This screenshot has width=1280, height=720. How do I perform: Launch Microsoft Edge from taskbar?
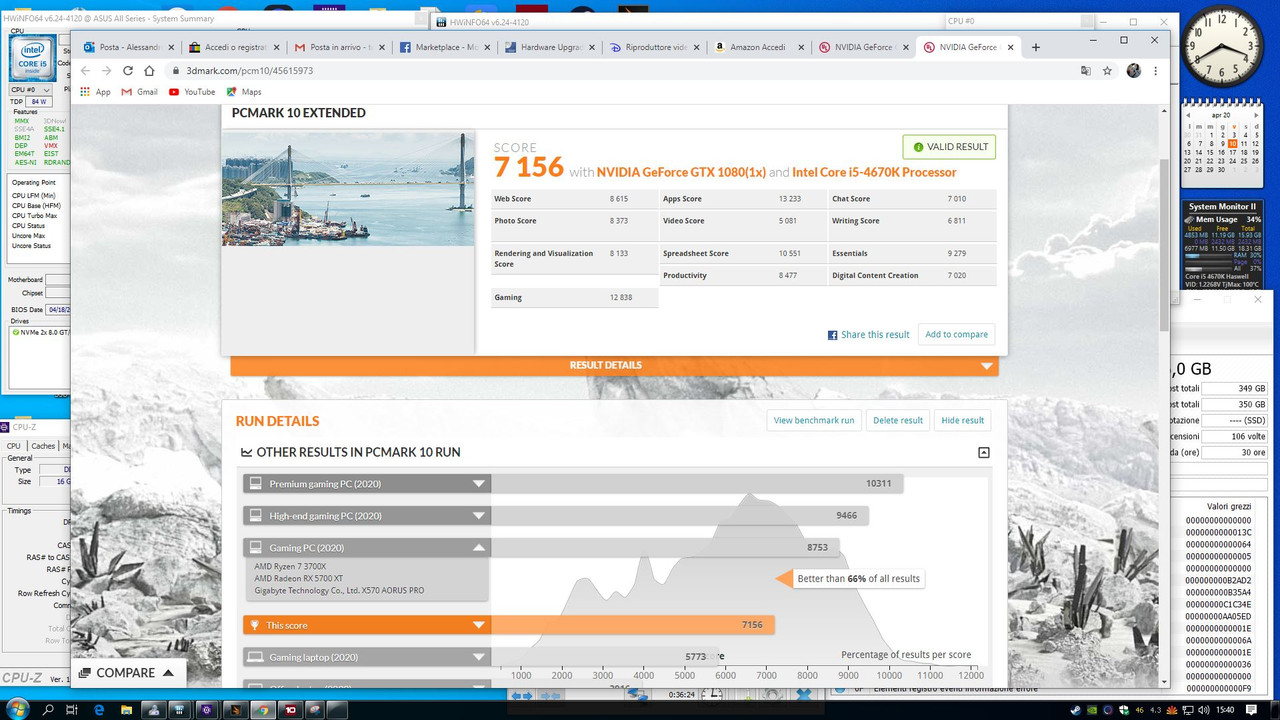(101, 709)
